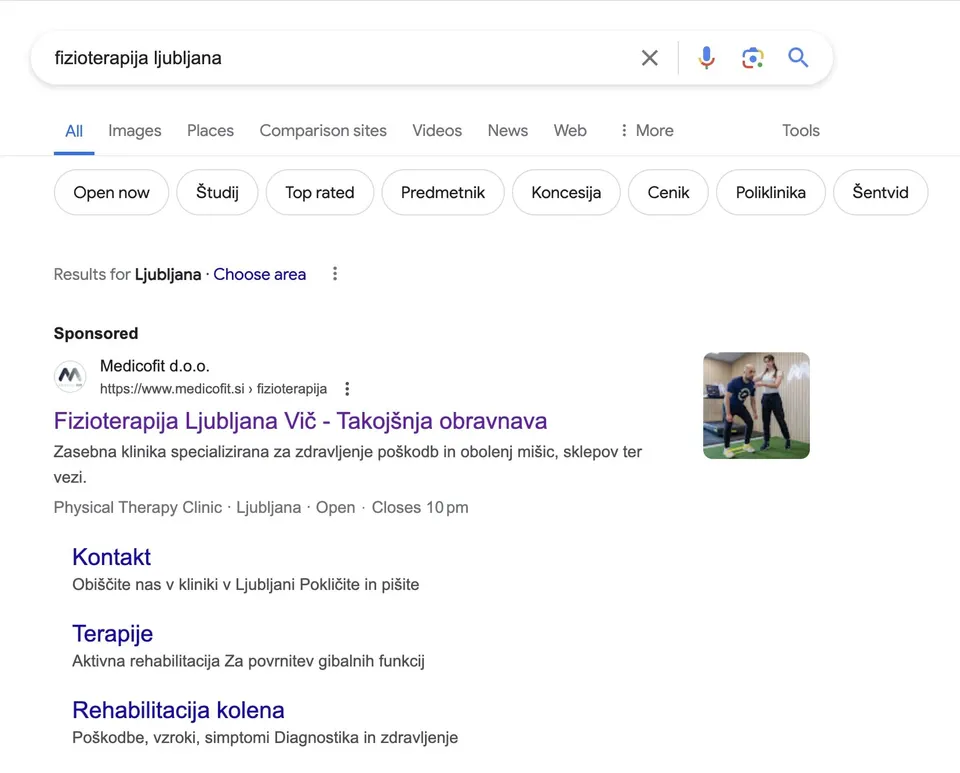
Task: Click the Medicofit d.o.o. advertiser name
Action: click(155, 366)
